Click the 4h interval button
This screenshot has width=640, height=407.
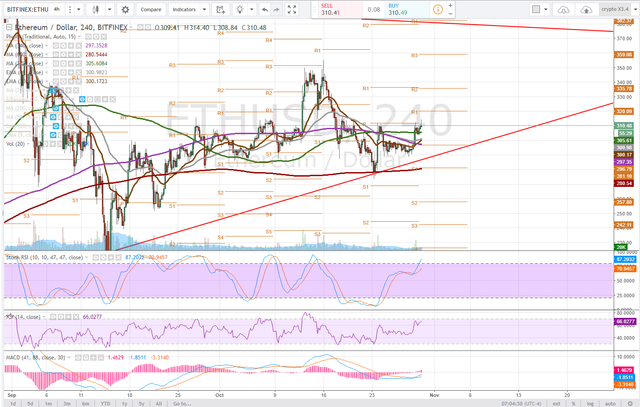coord(57,9)
